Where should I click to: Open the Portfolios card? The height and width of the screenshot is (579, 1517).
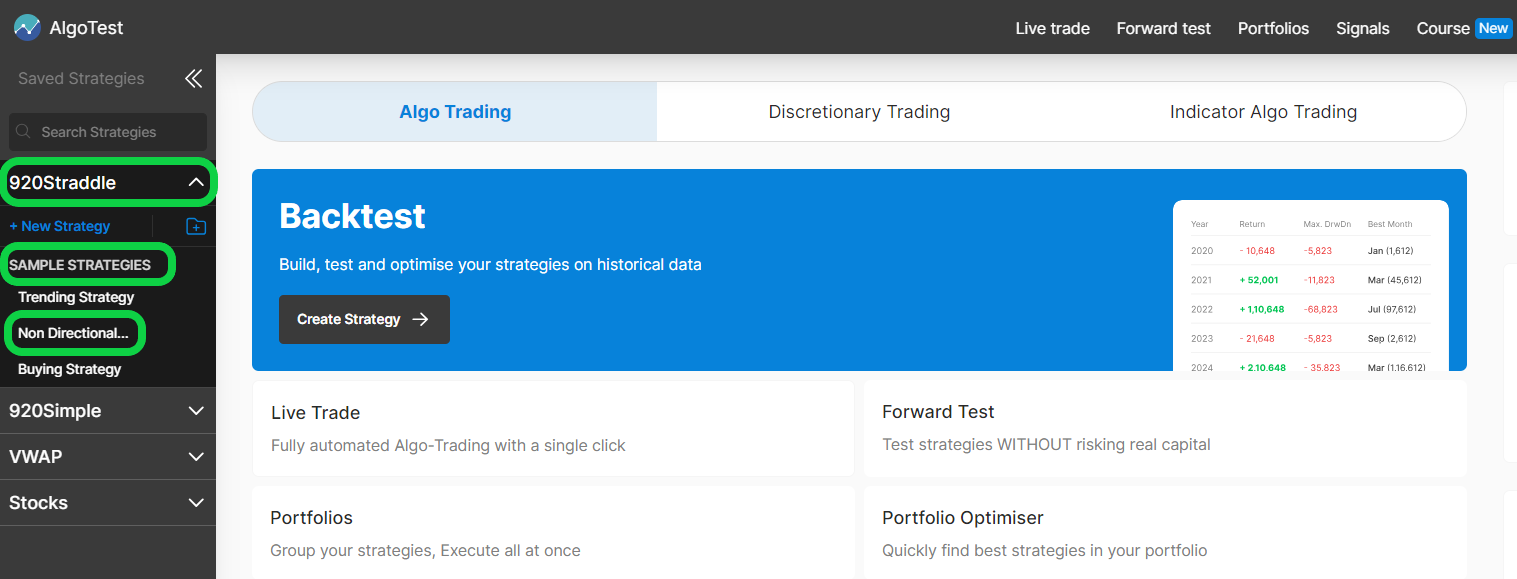(553, 533)
